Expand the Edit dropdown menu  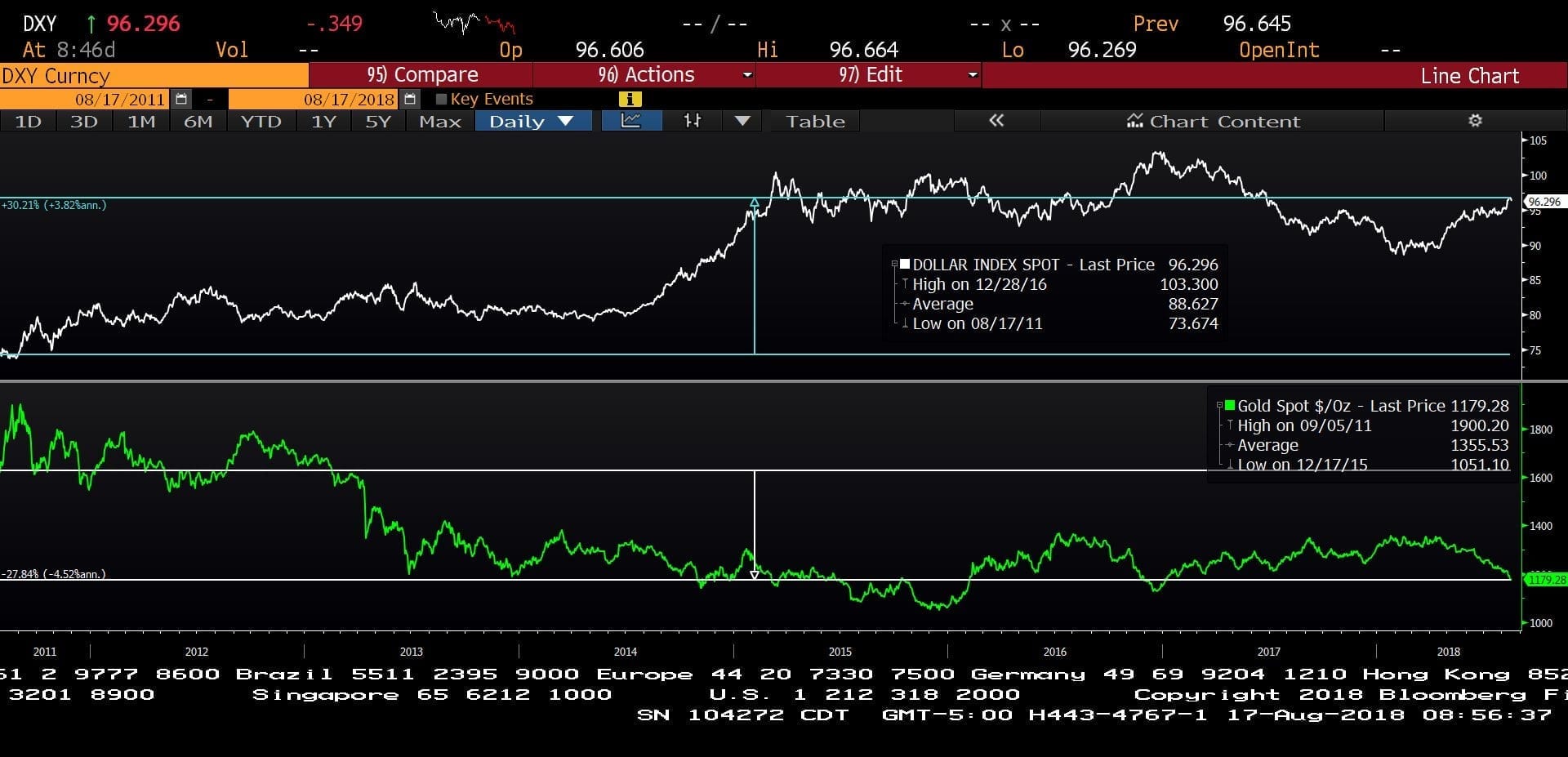click(x=972, y=75)
